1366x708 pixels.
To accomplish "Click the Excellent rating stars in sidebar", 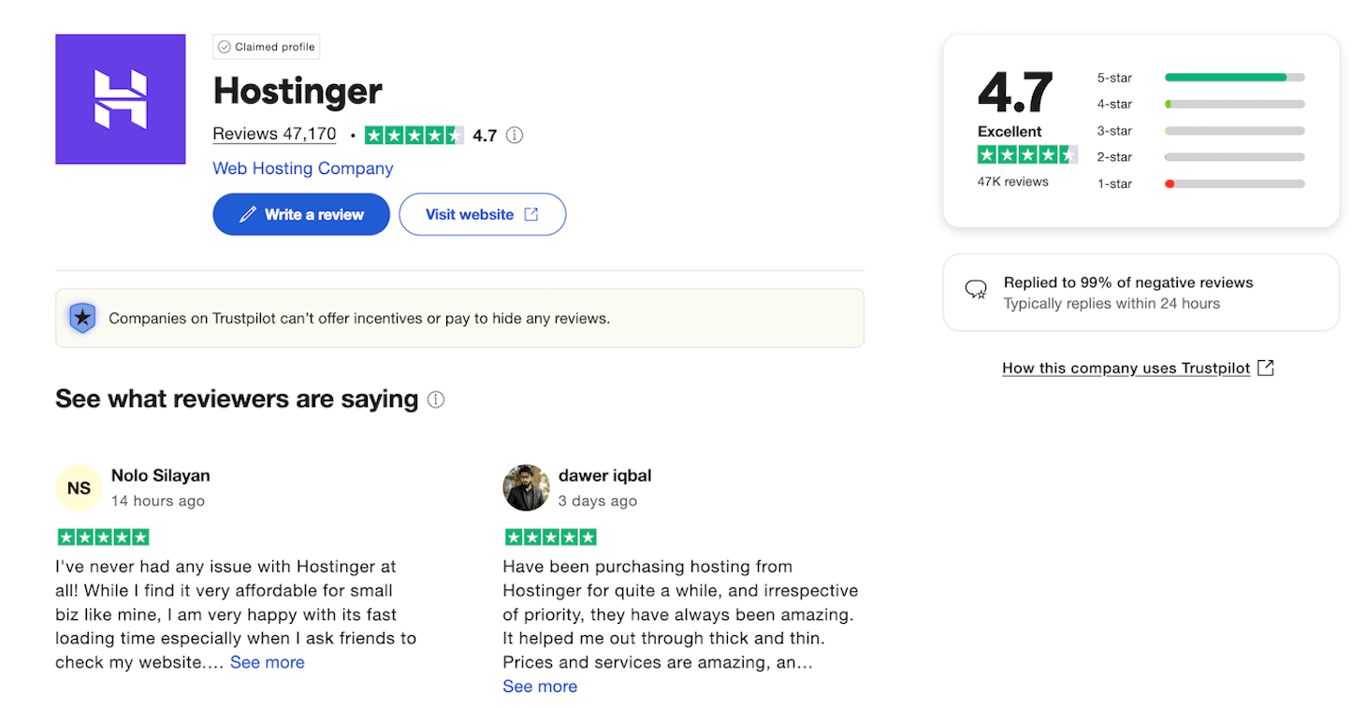I will click(1027, 154).
